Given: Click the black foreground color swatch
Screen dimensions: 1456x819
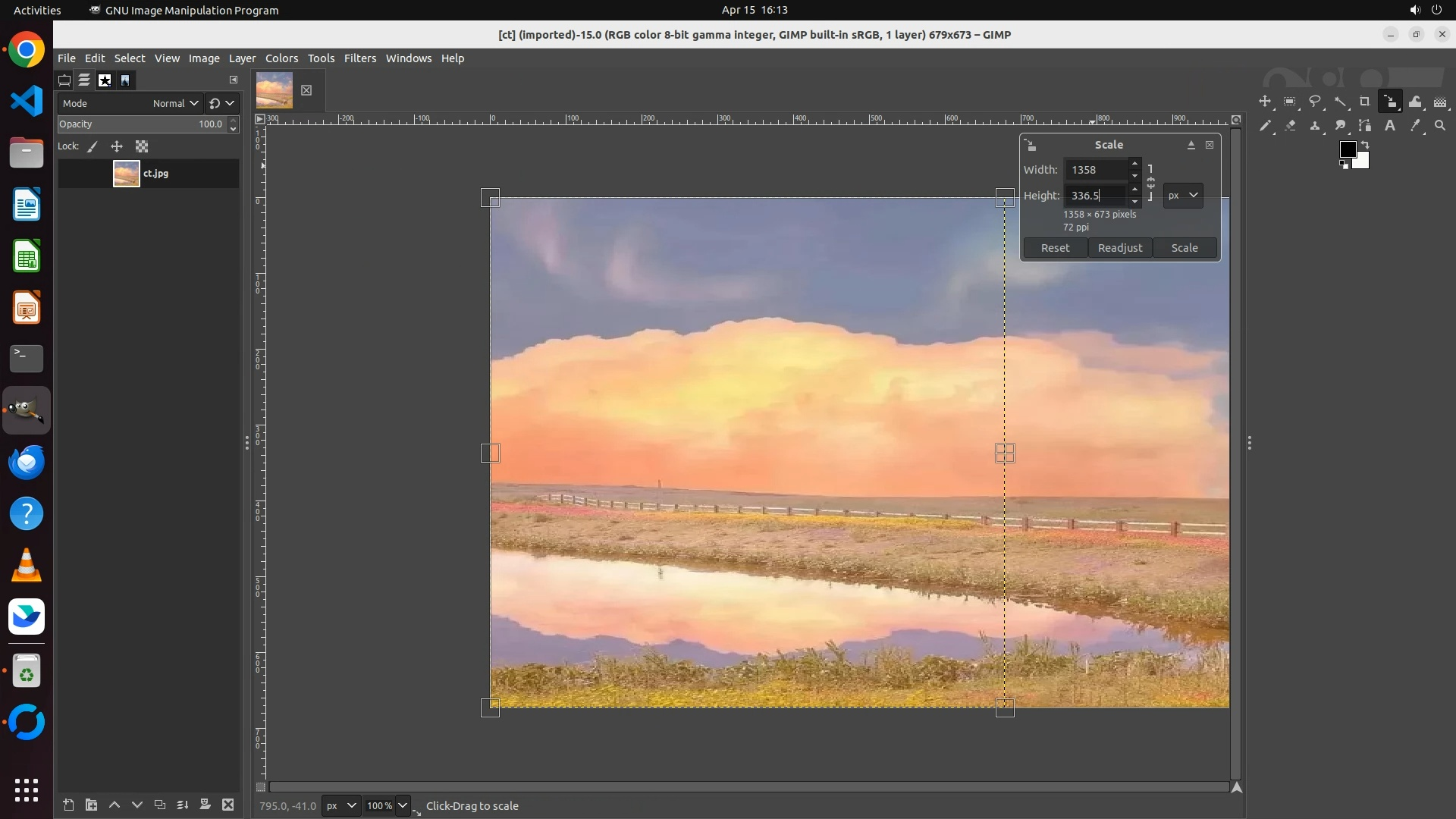Looking at the screenshot, I should tap(1347, 149).
